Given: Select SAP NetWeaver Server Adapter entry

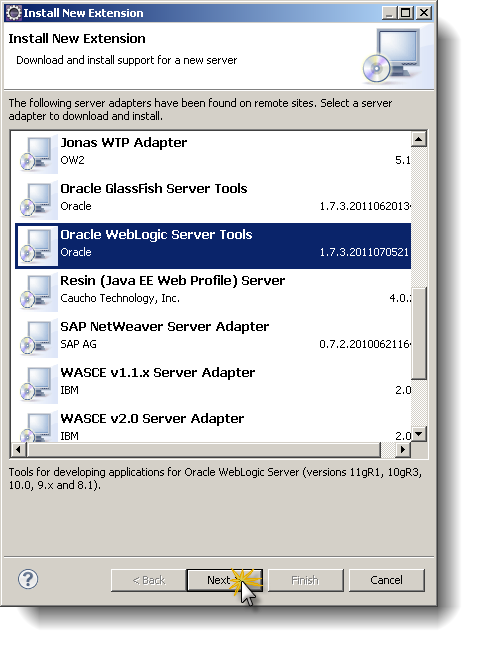Looking at the screenshot, I should (x=213, y=338).
